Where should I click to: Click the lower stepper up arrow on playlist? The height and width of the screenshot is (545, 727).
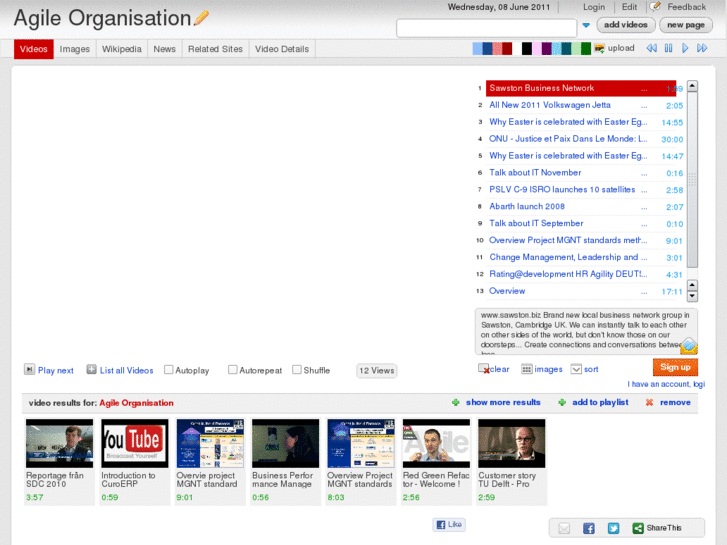tap(692, 285)
